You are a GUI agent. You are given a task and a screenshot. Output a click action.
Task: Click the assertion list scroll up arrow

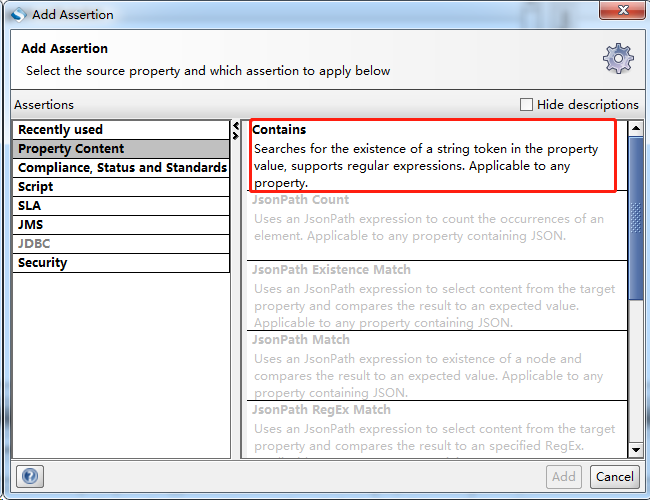(x=635, y=128)
